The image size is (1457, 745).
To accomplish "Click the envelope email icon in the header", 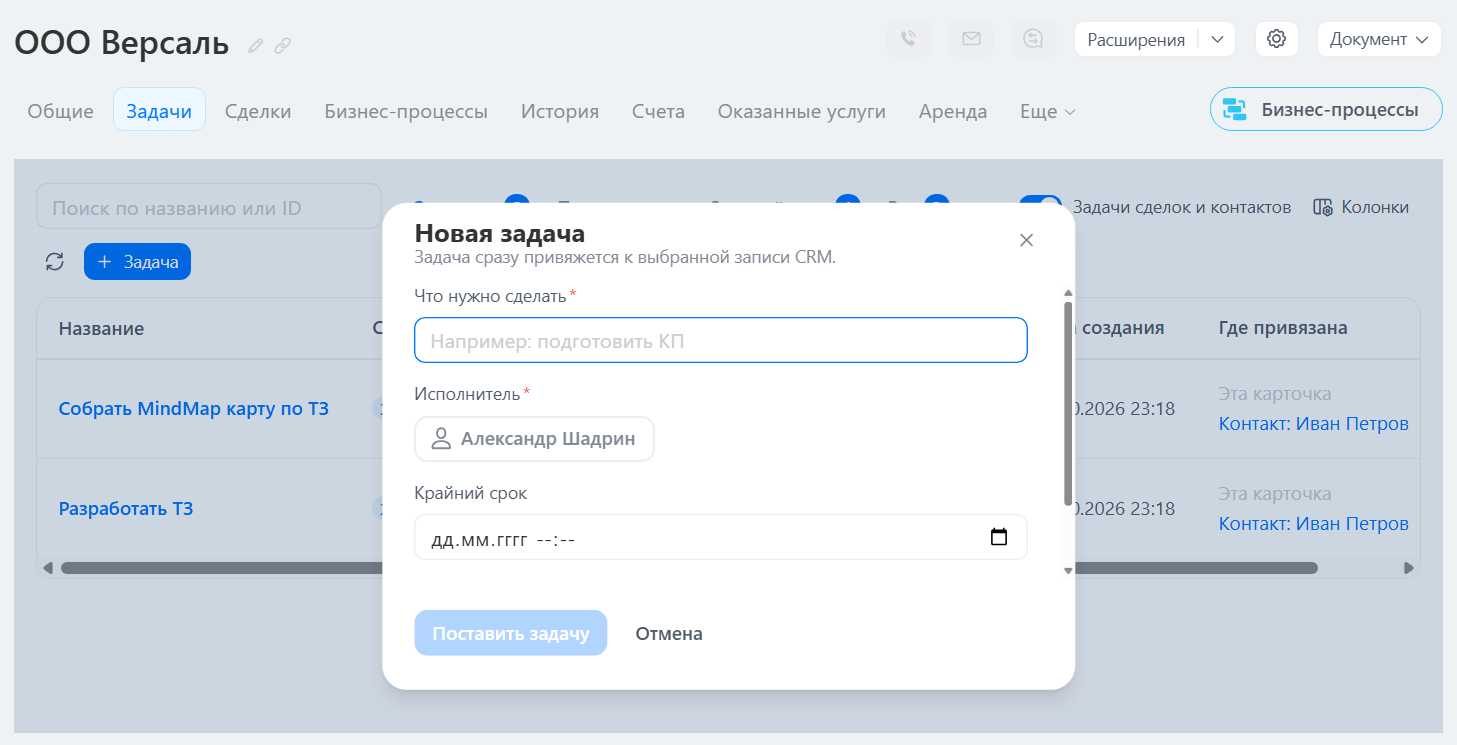I will (971, 39).
